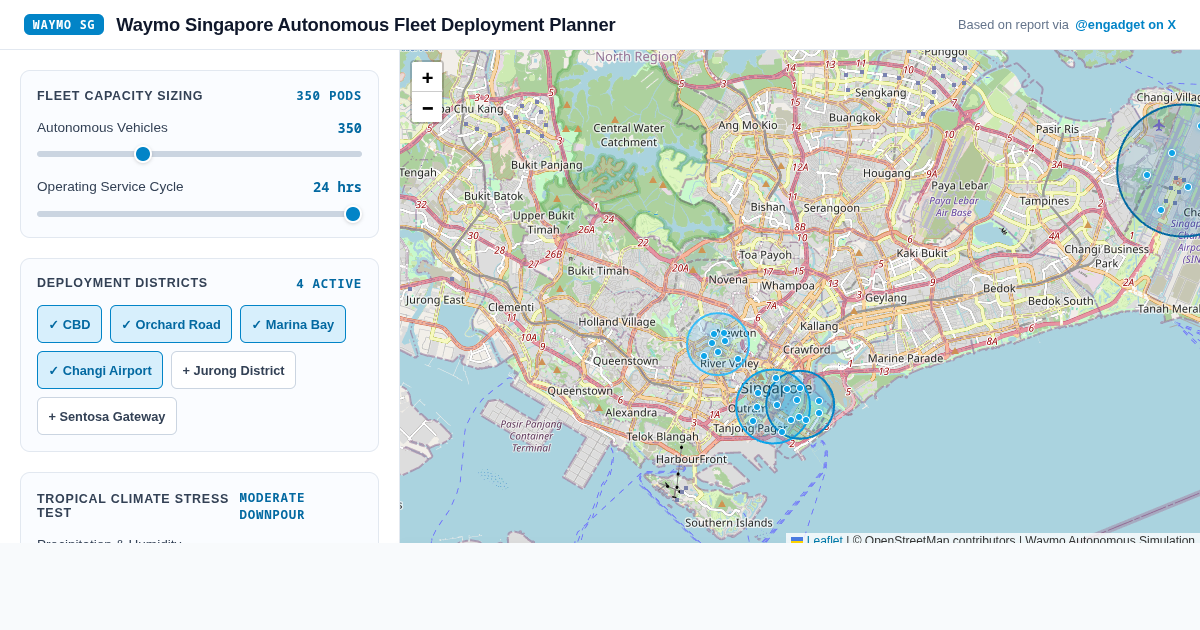The height and width of the screenshot is (630, 1200).
Task: Click the Waymo Singapore planner page title
Action: coord(366,25)
